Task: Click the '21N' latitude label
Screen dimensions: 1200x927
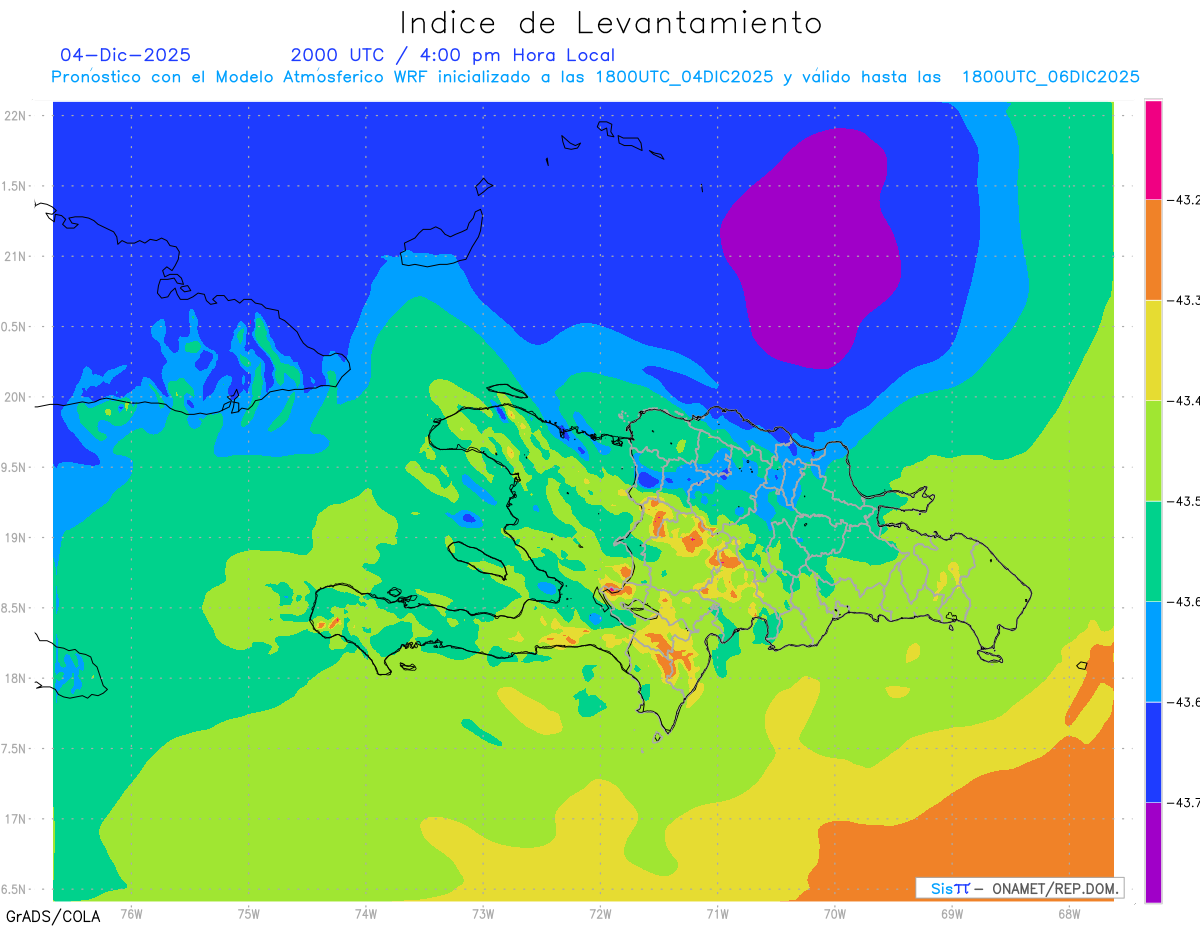Action: [16, 256]
